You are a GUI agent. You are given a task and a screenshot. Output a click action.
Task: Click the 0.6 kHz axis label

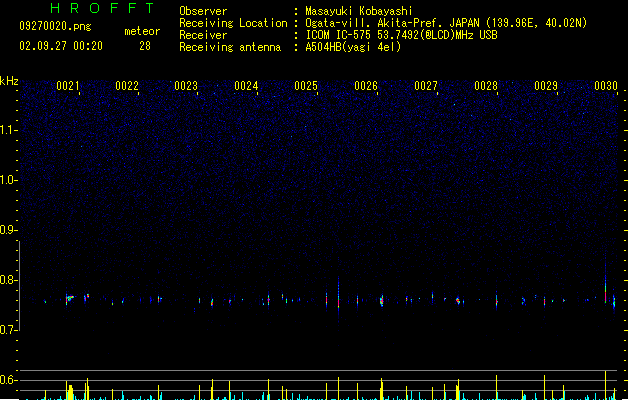tap(9, 380)
